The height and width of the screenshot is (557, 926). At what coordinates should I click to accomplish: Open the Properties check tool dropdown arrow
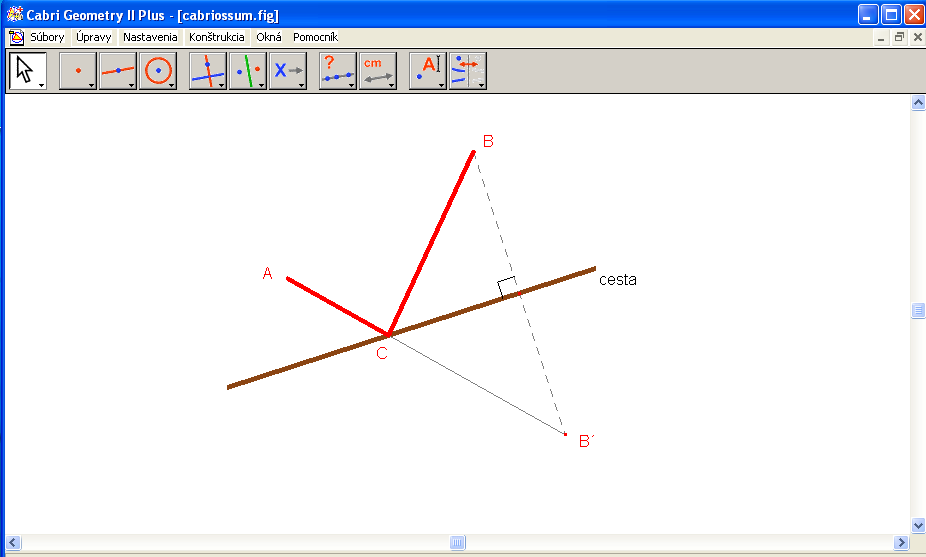click(351, 86)
